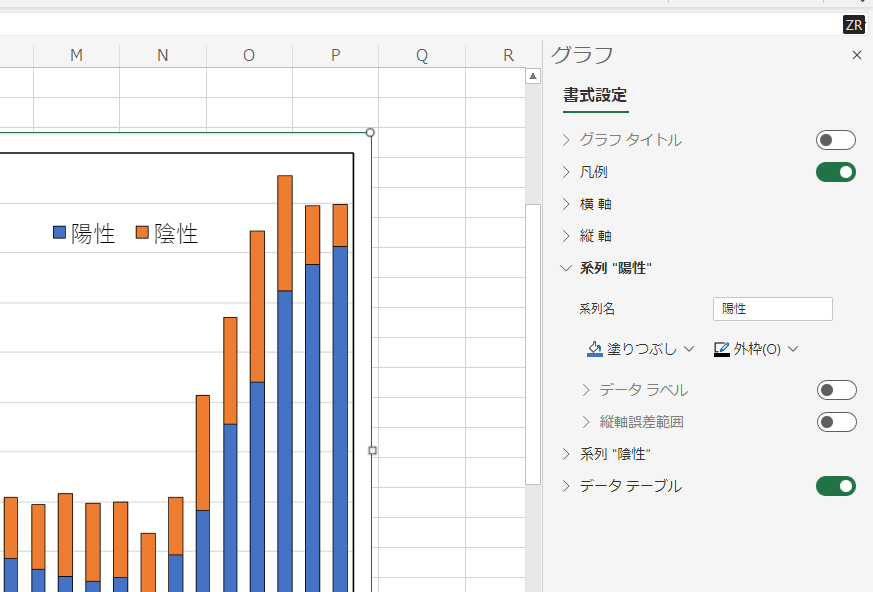Enable the グラフ タイトル toggle
Screen dimensions: 873x592
(x=835, y=140)
